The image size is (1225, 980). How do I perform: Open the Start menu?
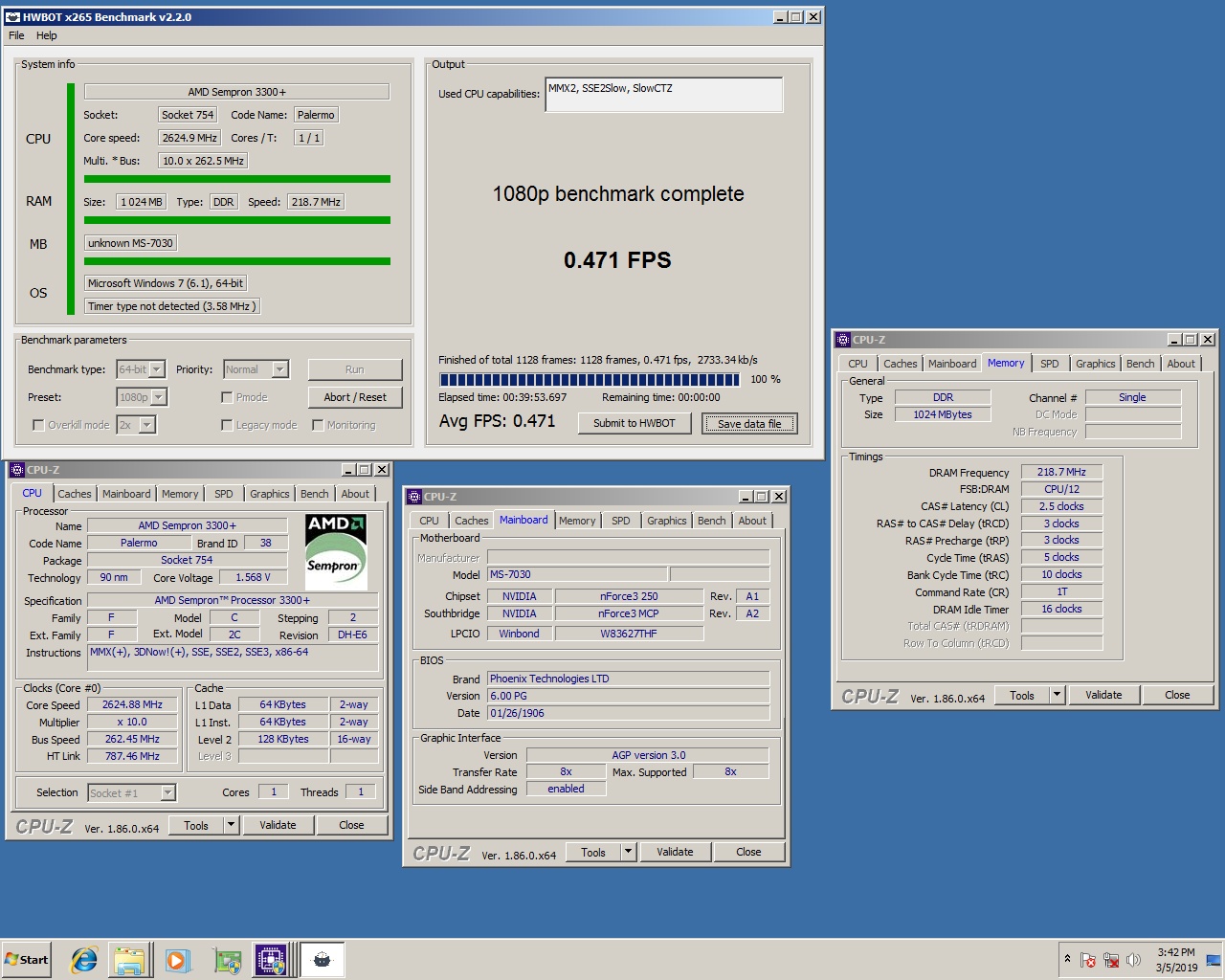[x=27, y=959]
